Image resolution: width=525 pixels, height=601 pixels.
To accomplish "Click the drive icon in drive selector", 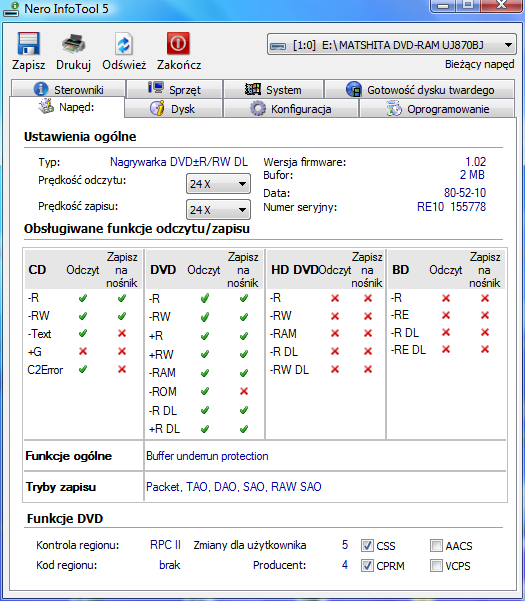I will [x=278, y=46].
